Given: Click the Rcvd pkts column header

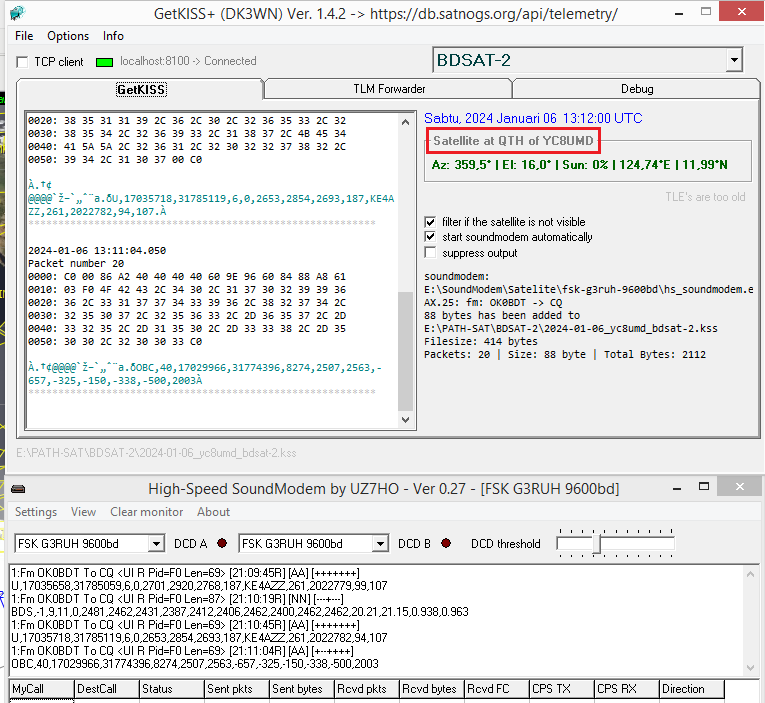Looking at the screenshot, I should coord(367,689).
